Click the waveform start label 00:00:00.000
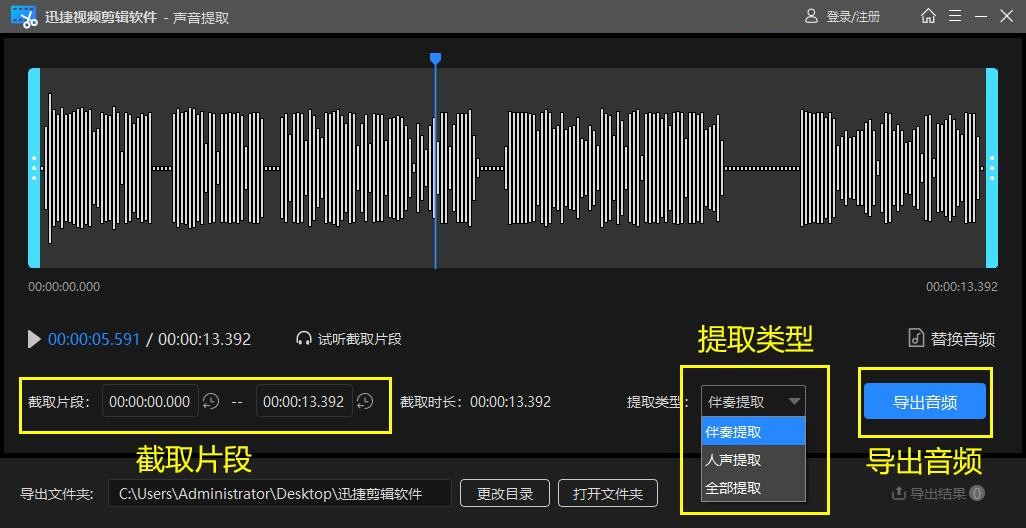 click(64, 287)
